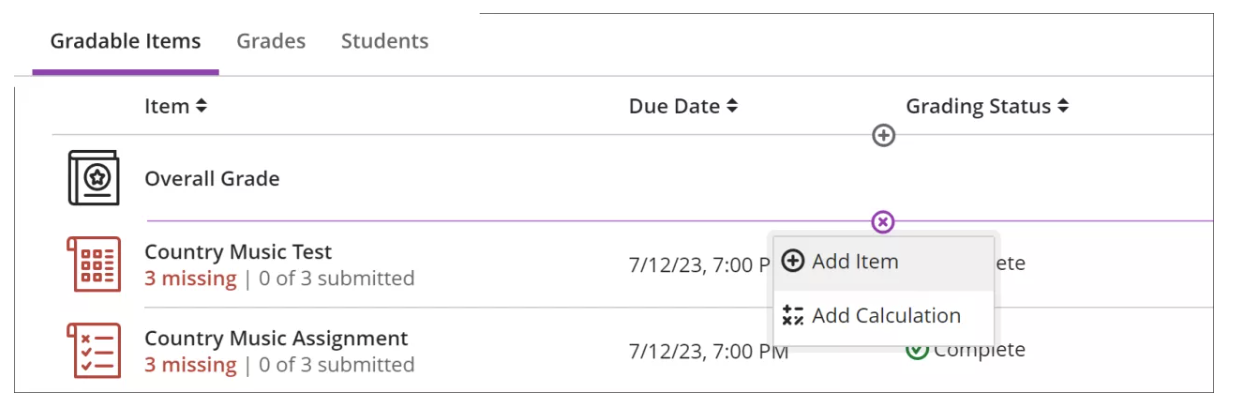Choose Add Item from the popup menu

click(x=854, y=262)
